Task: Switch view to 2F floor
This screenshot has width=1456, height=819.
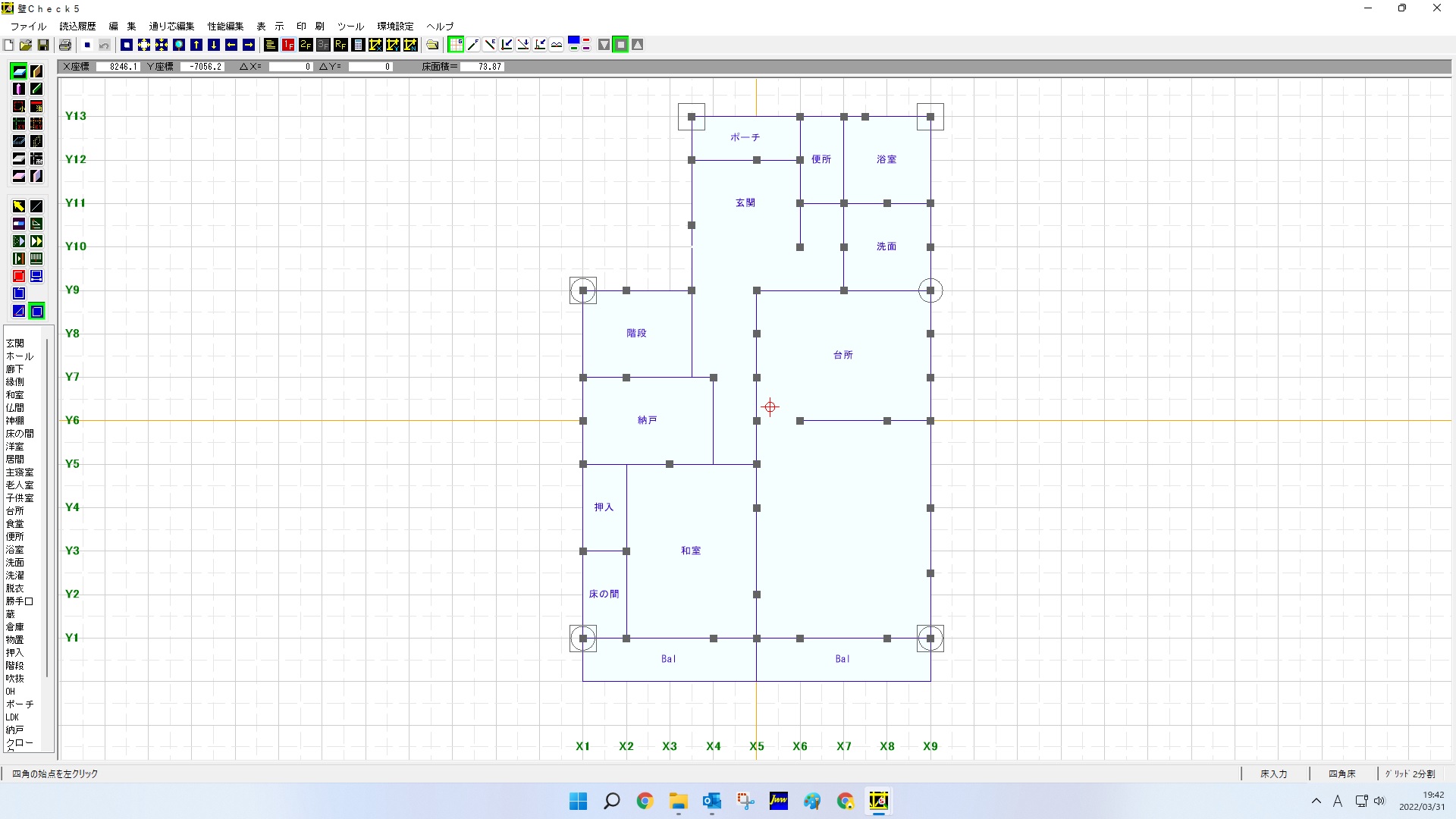Action: [306, 45]
